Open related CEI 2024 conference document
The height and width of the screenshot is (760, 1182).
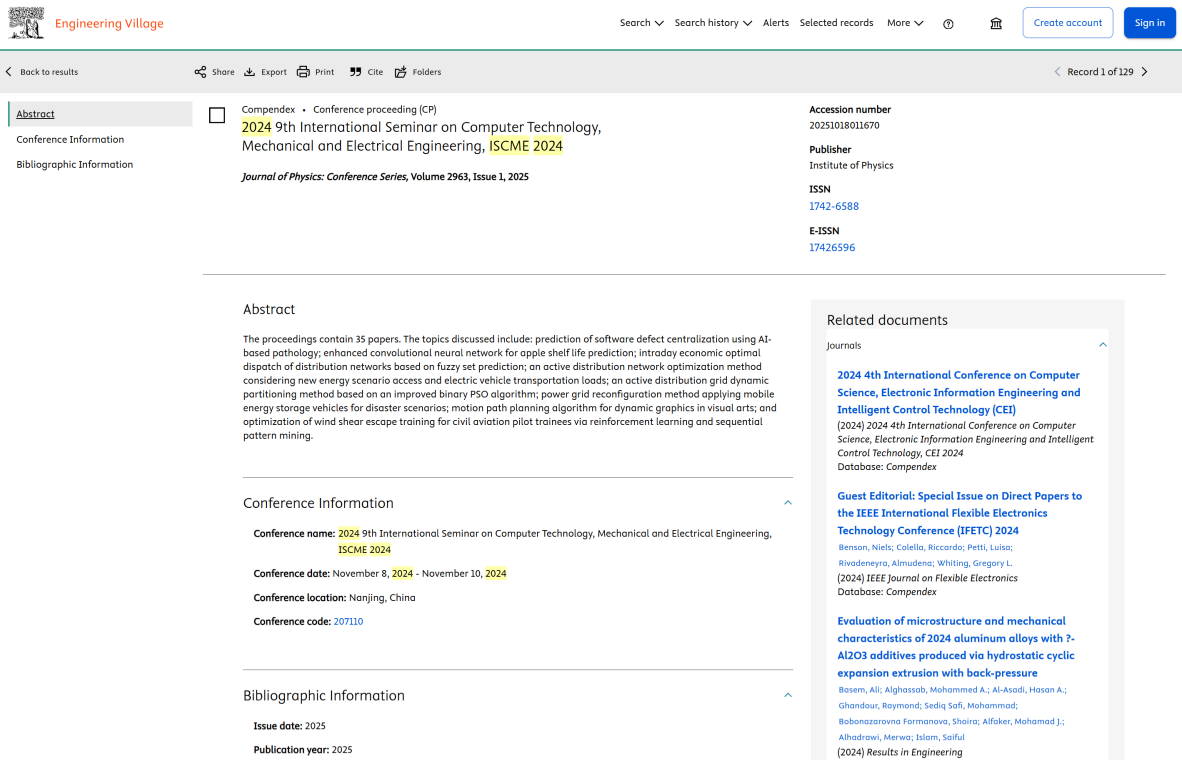point(958,392)
